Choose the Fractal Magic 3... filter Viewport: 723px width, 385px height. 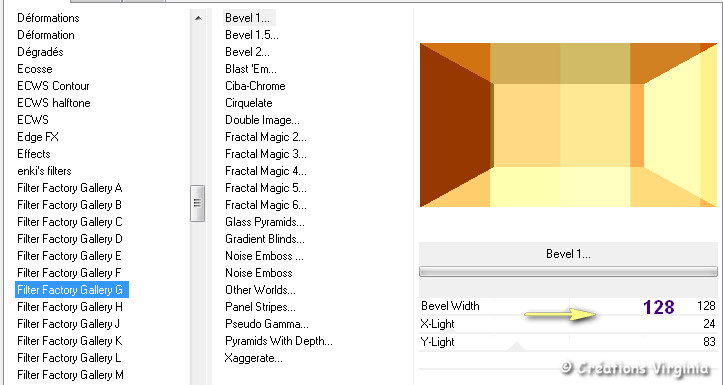point(266,154)
